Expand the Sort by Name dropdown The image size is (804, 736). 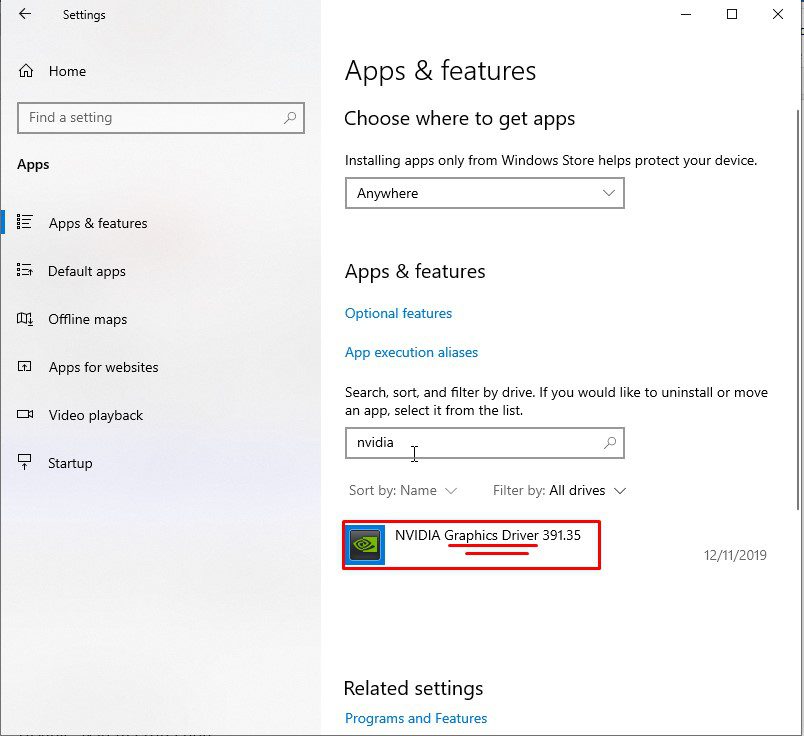pyautogui.click(x=403, y=490)
